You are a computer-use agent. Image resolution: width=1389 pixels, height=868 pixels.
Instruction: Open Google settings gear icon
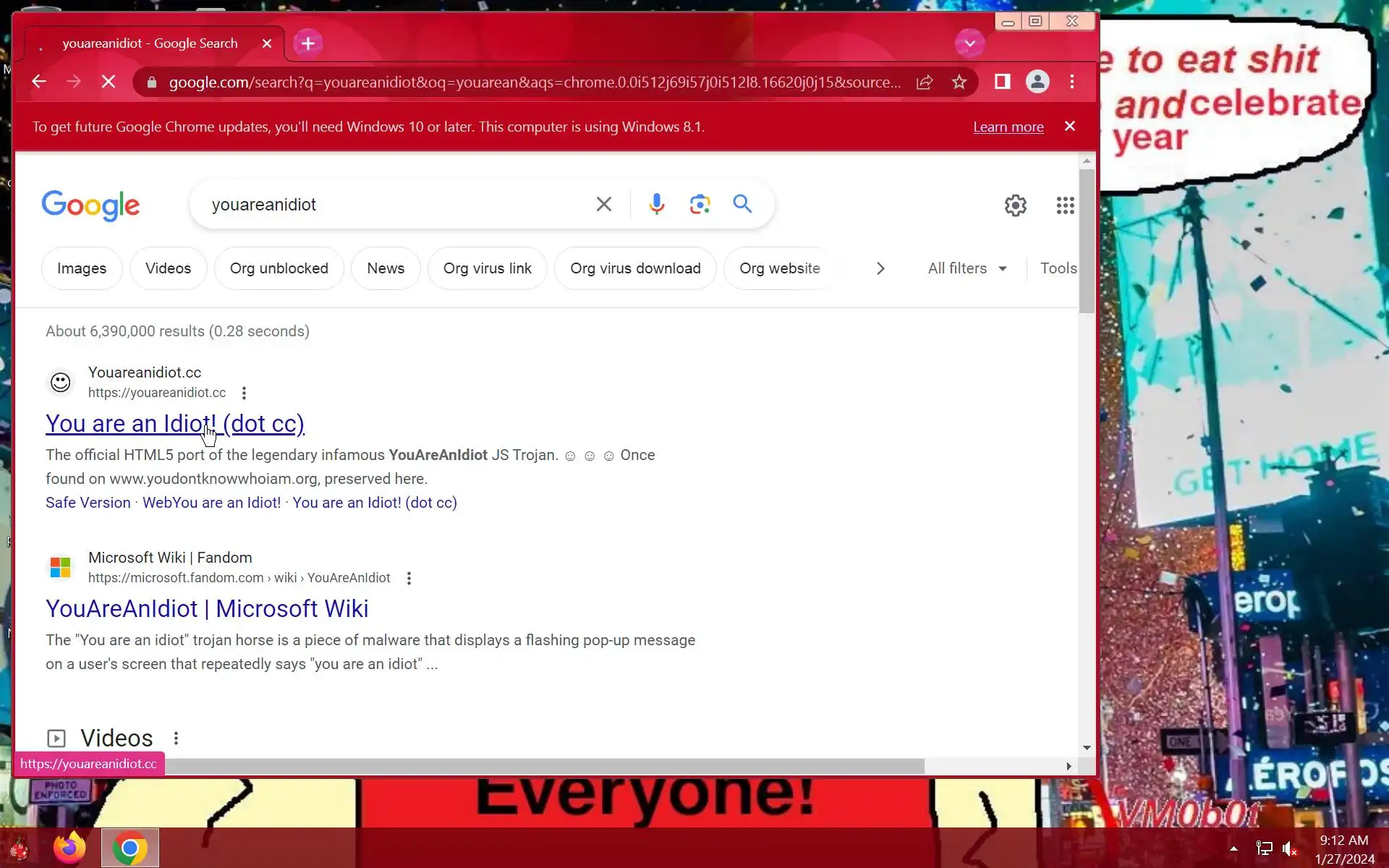coord(1015,205)
